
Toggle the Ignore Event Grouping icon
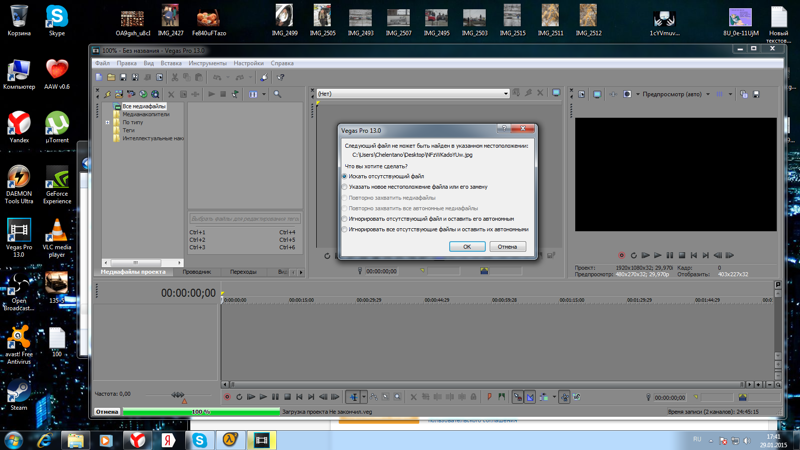577,397
